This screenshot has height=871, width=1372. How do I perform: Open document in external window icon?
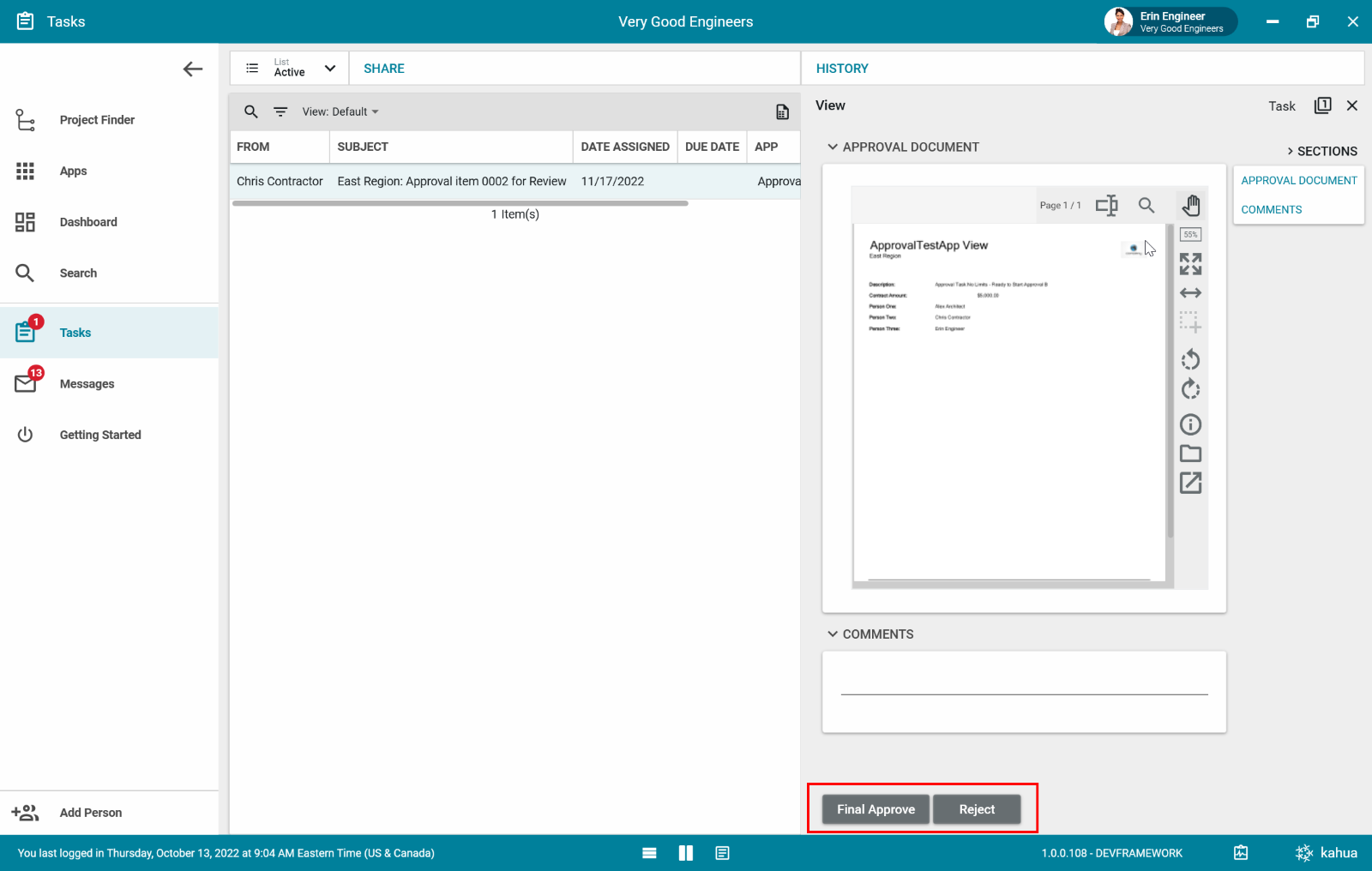[1190, 484]
